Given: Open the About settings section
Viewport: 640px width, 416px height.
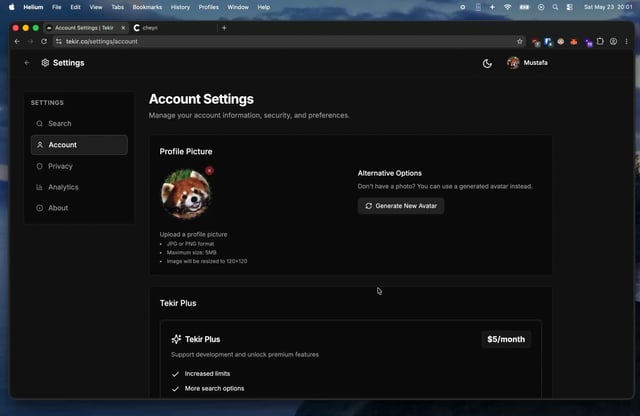Looking at the screenshot, I should pos(79,208).
